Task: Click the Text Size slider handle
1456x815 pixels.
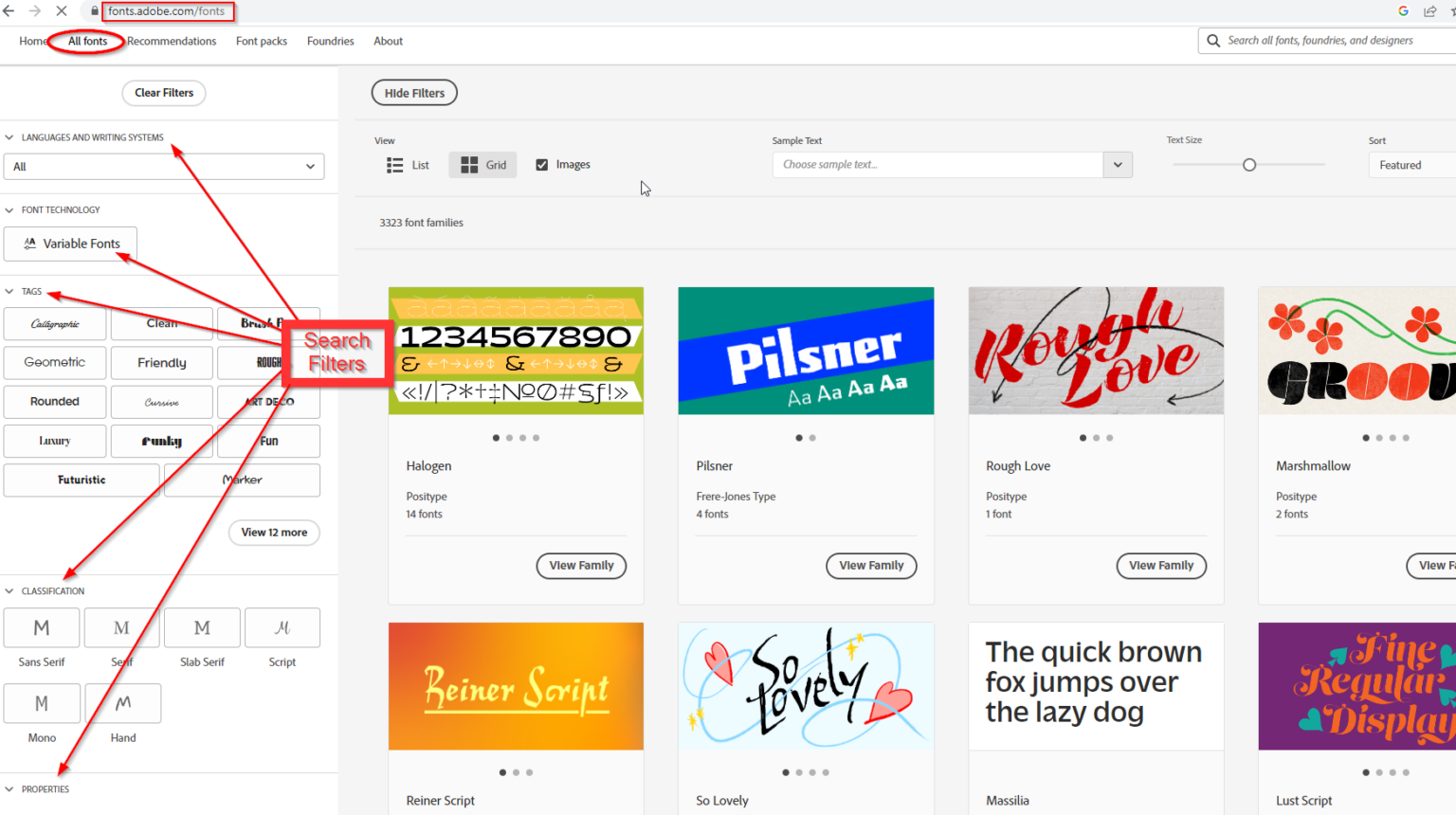Action: (1249, 165)
